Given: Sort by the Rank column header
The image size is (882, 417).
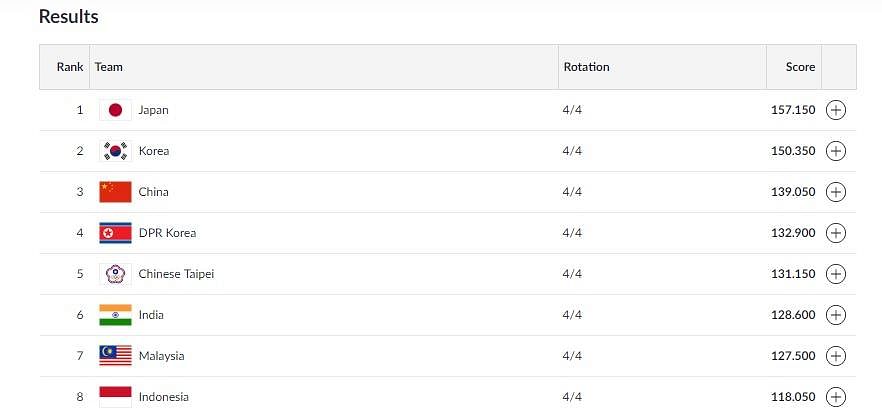Looking at the screenshot, I should click(x=70, y=66).
